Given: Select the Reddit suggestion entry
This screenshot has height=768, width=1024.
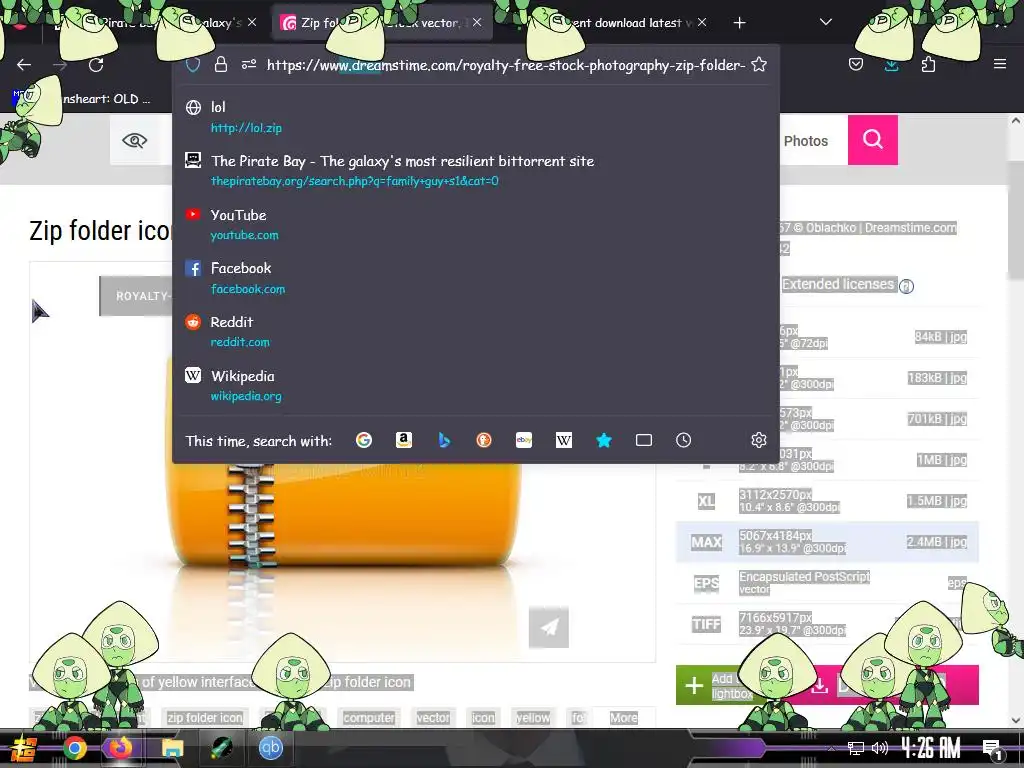Looking at the screenshot, I should [x=476, y=332].
